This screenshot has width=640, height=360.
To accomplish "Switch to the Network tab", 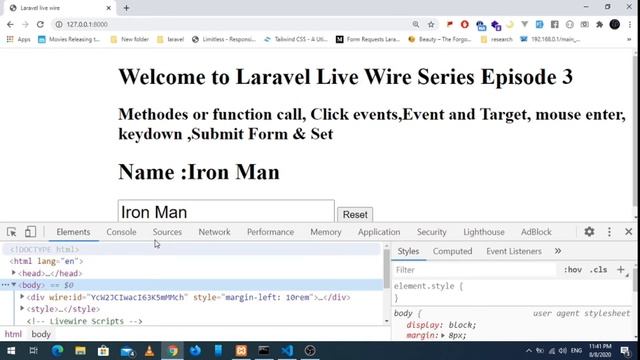I will 214,232.
